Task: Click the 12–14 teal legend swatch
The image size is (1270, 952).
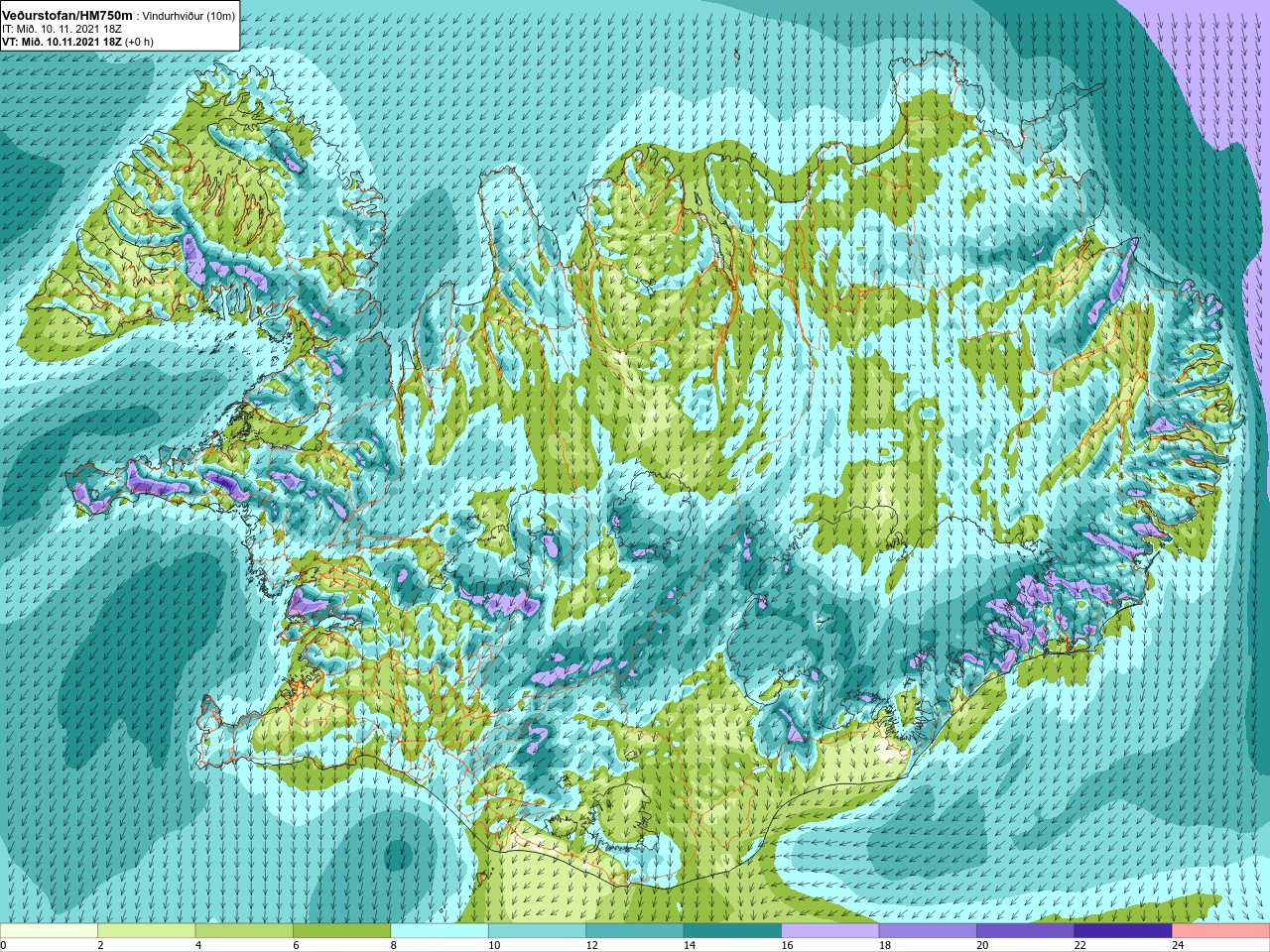Action: 635,931
